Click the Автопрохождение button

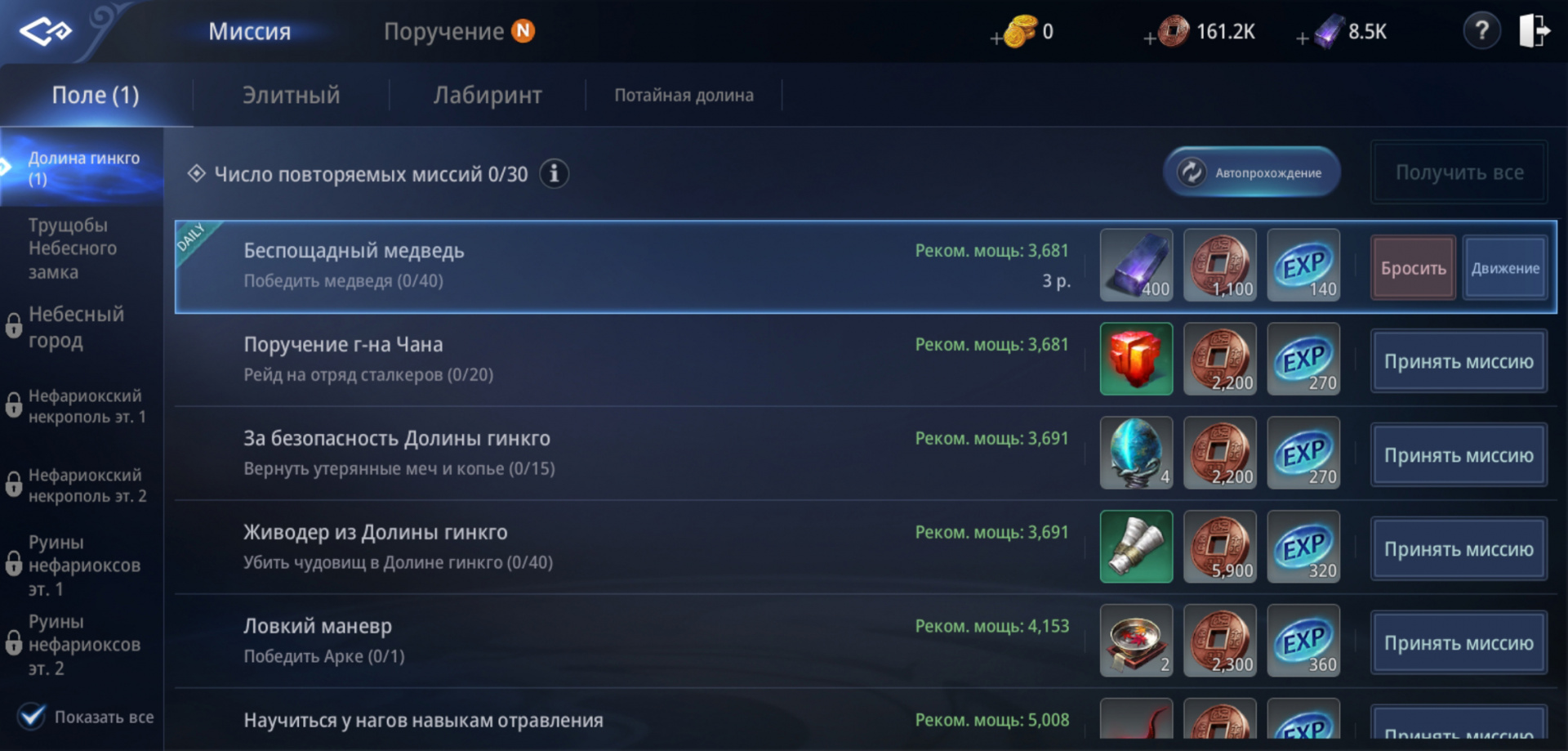point(1252,172)
